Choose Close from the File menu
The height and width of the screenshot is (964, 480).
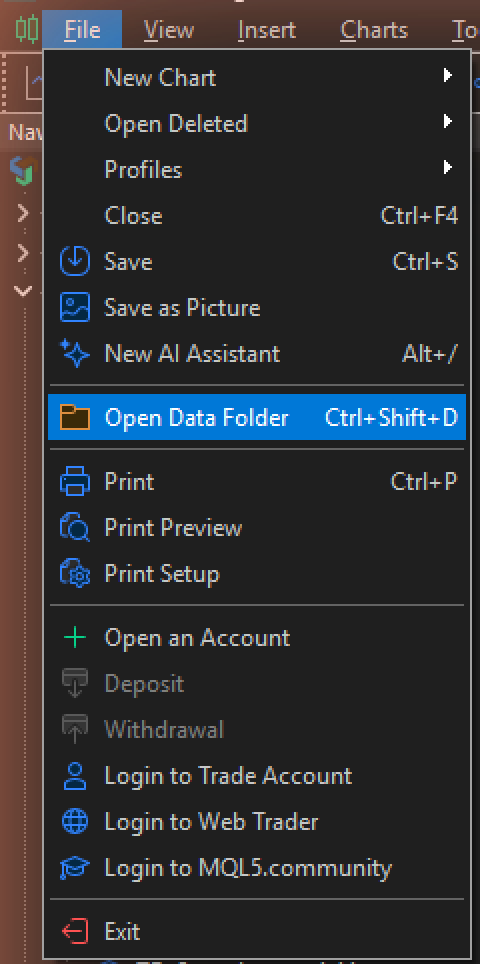(257, 216)
